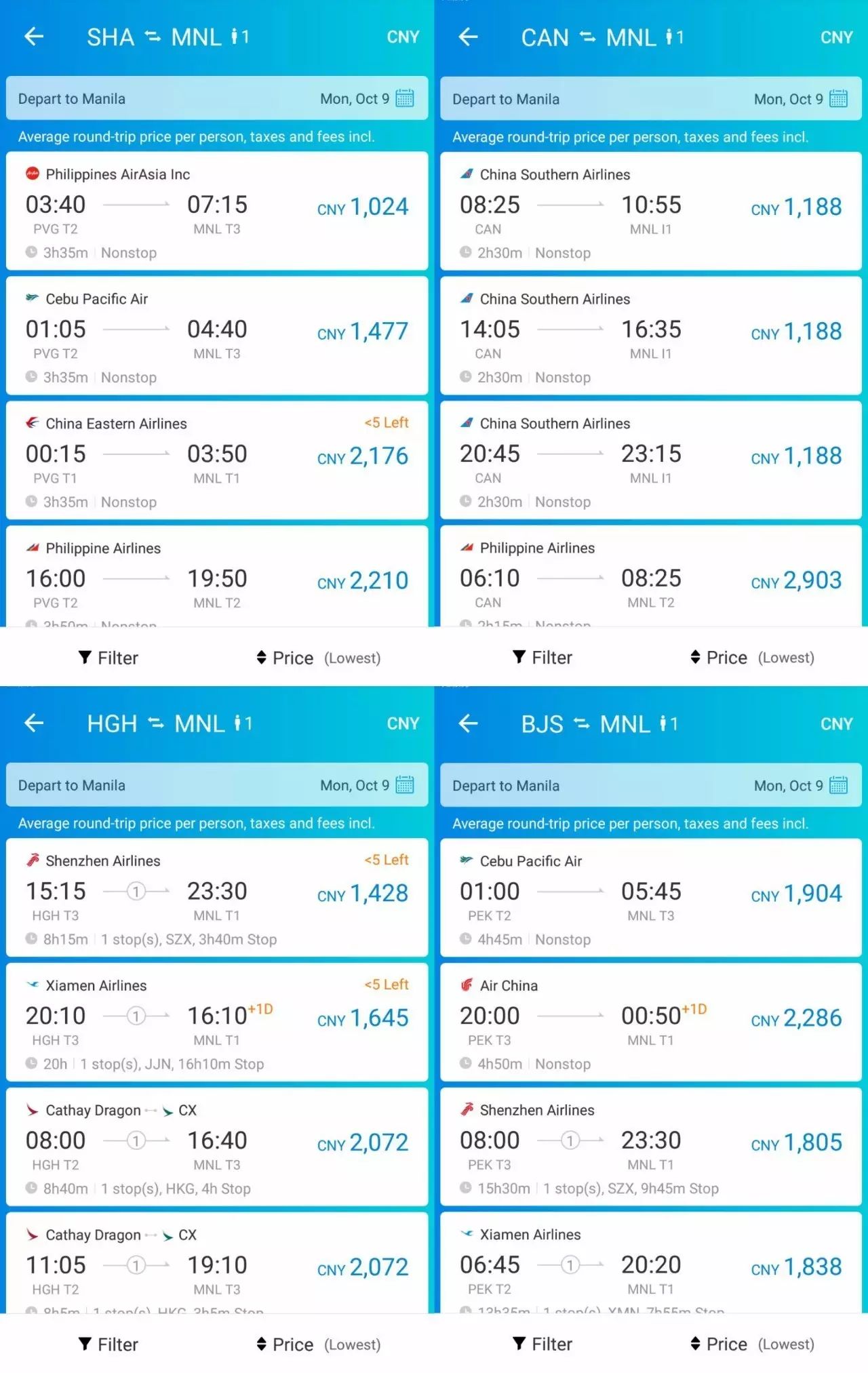Open calendar icon in BJS panel
The image size is (868, 1373).
[x=838, y=786]
